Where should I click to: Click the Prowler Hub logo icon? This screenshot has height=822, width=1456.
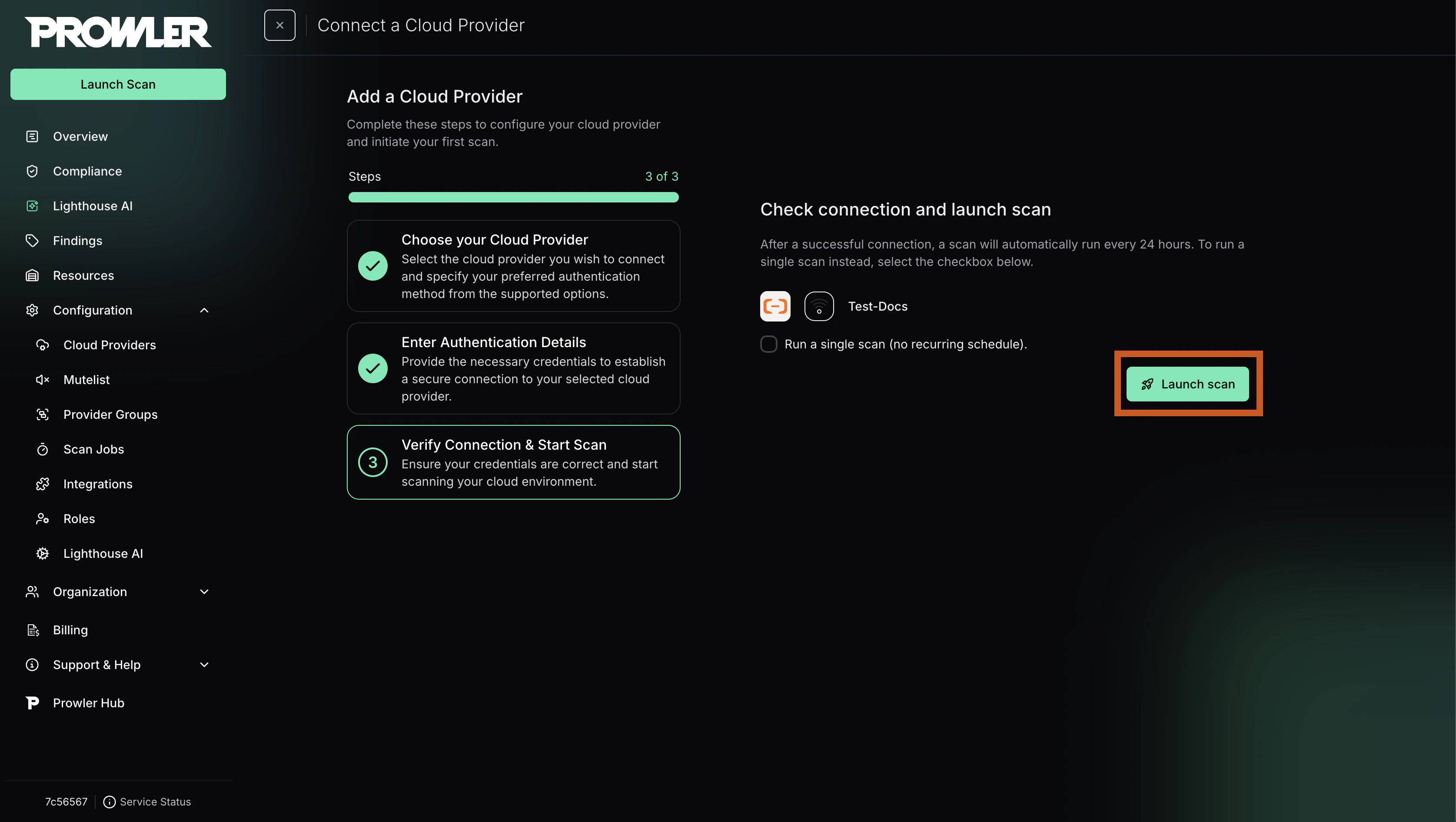pyautogui.click(x=32, y=703)
